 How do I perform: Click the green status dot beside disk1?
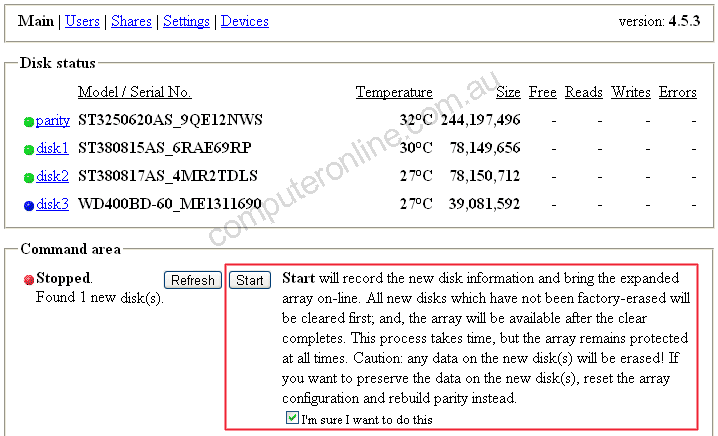(x=29, y=150)
